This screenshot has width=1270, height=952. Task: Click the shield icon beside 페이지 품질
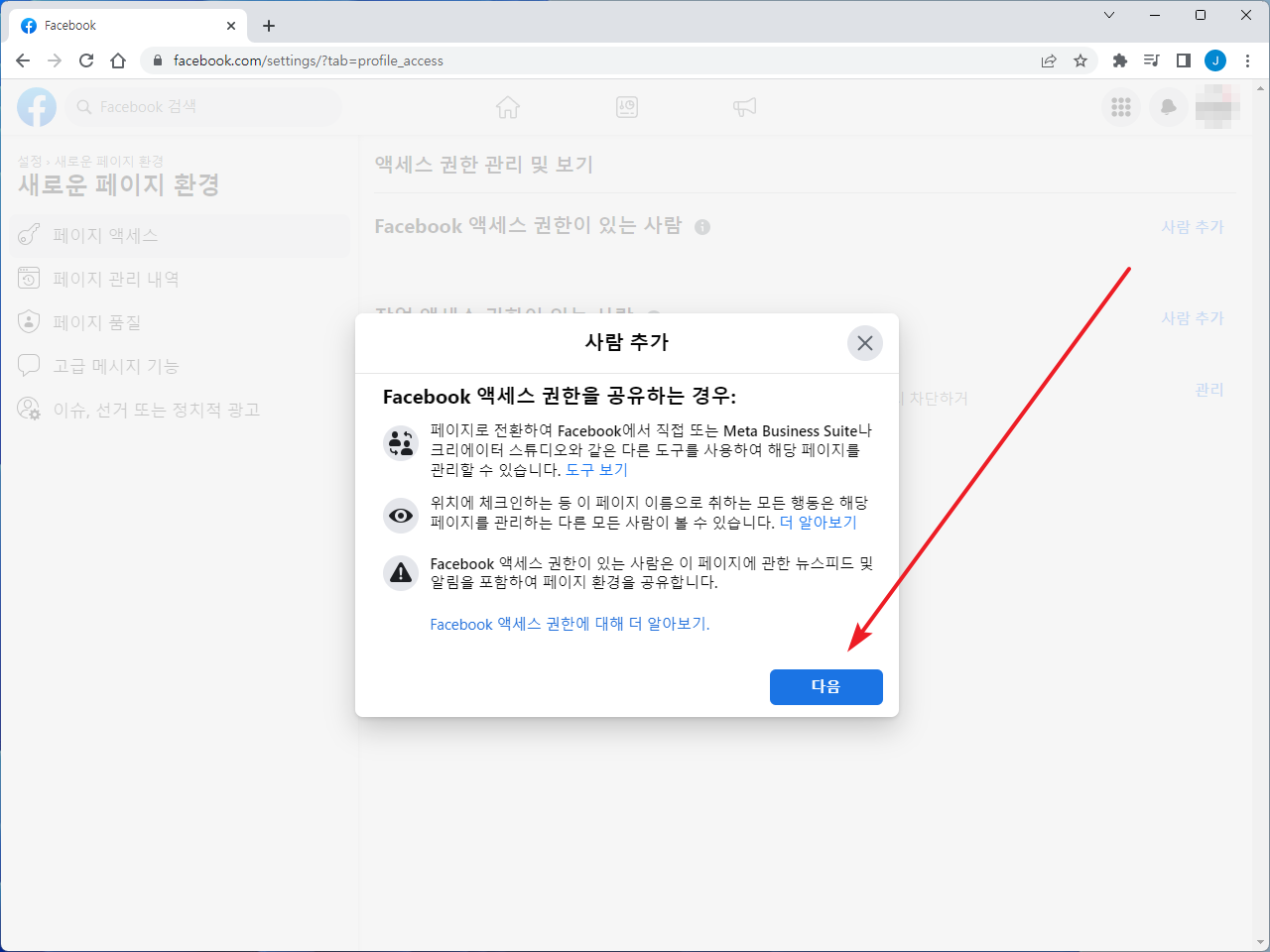coord(29,322)
